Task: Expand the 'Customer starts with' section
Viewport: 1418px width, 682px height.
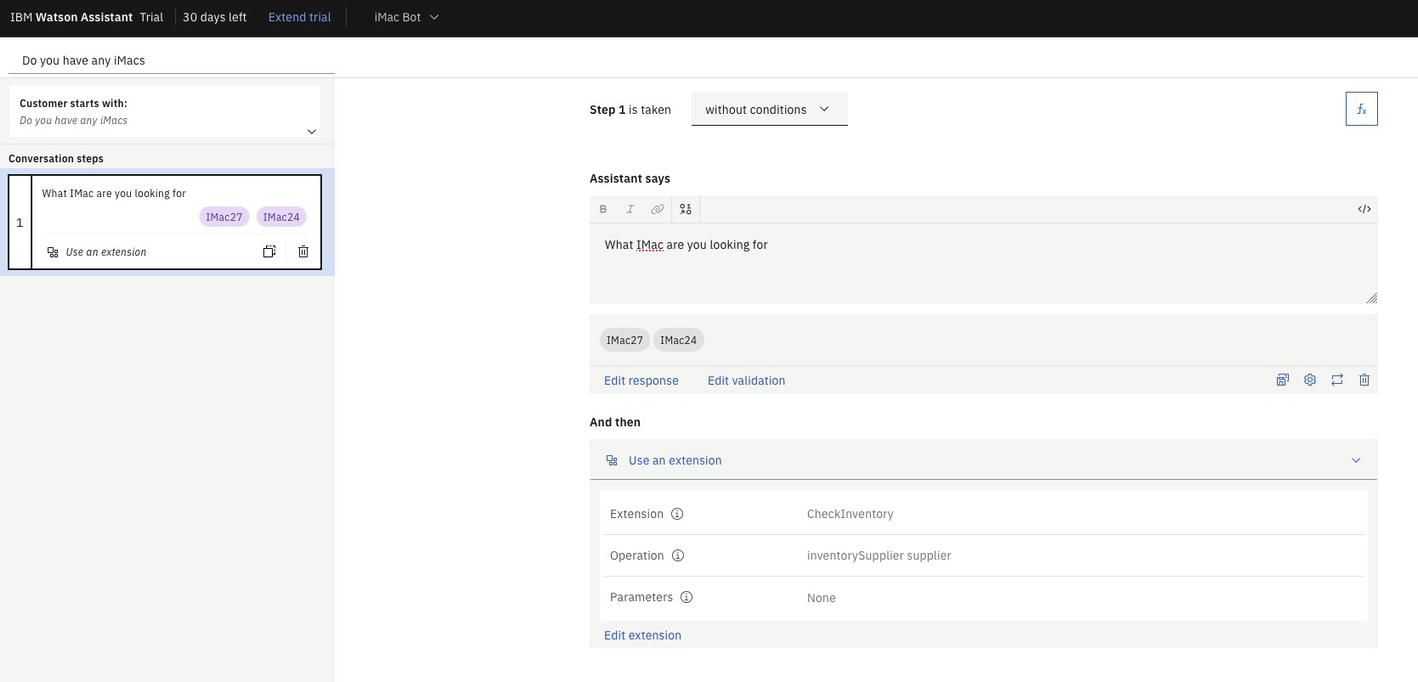Action: pos(311,131)
